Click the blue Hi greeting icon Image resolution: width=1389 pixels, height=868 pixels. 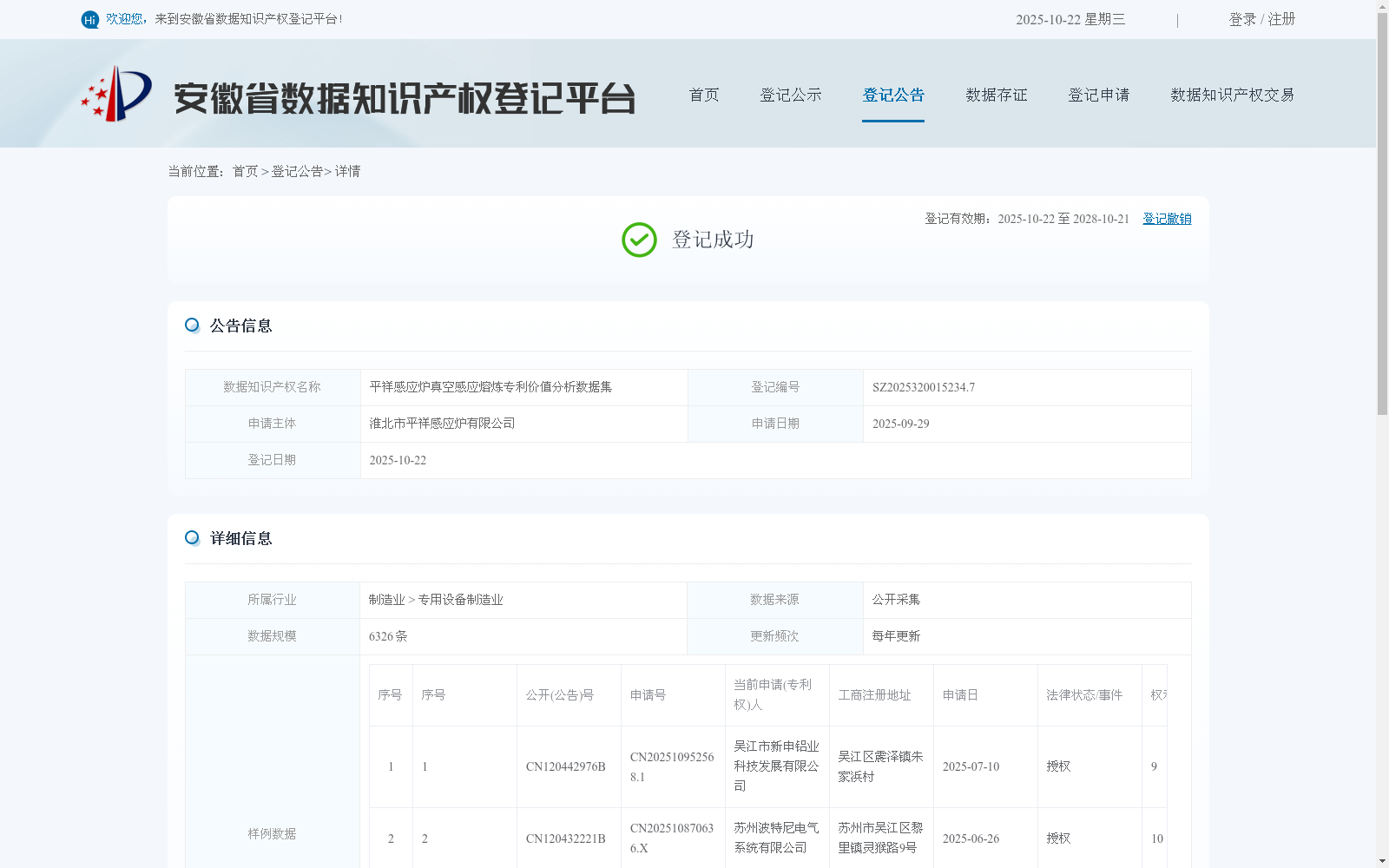pyautogui.click(x=89, y=19)
